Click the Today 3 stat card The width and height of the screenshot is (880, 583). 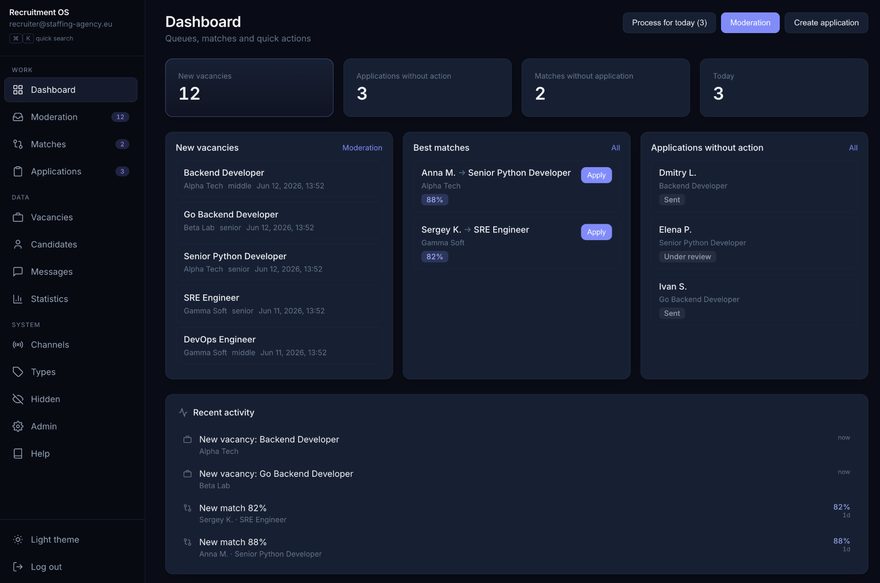tap(784, 88)
